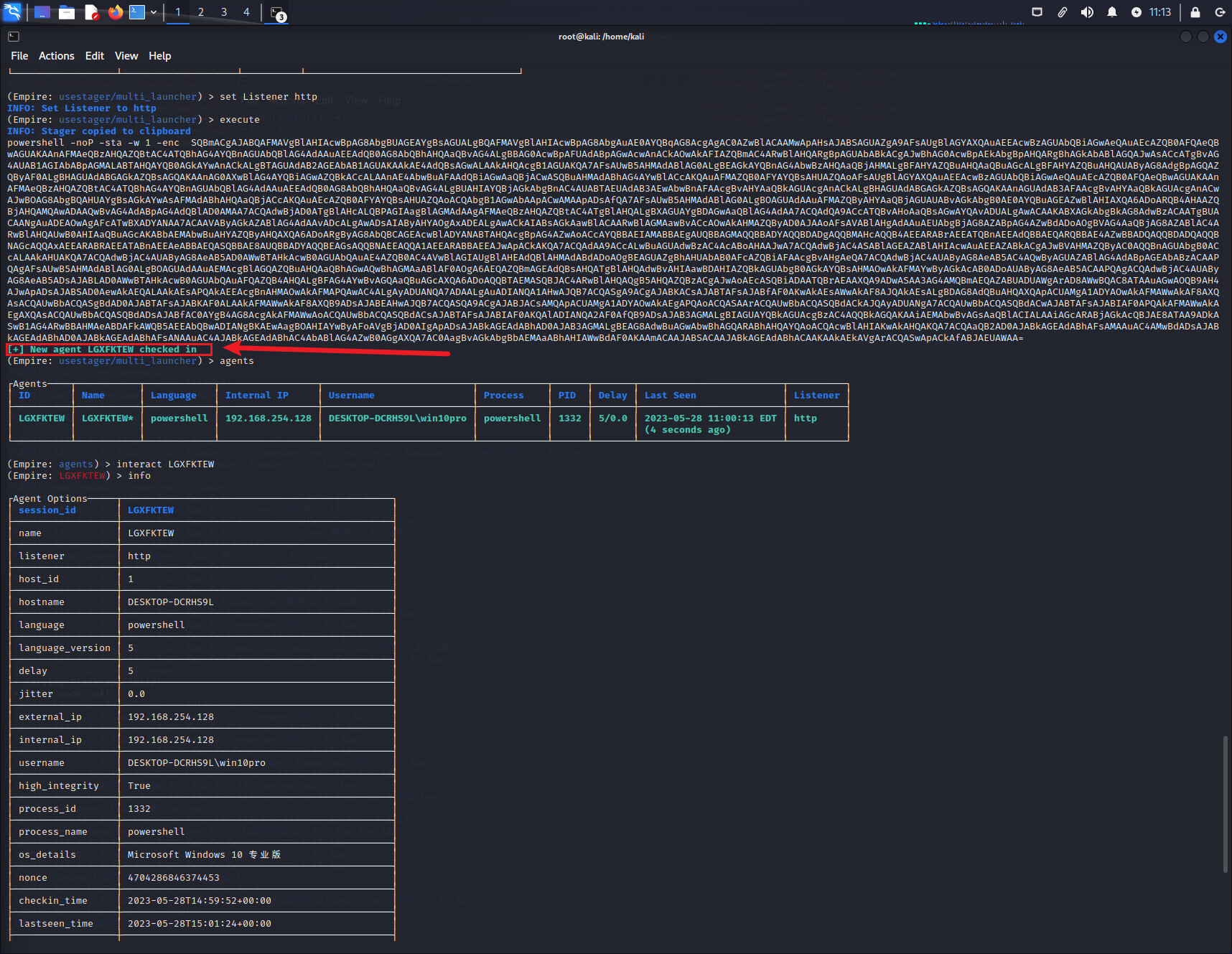1232x954 pixels.
Task: Switch to workspace 1
Action: pyautogui.click(x=178, y=12)
